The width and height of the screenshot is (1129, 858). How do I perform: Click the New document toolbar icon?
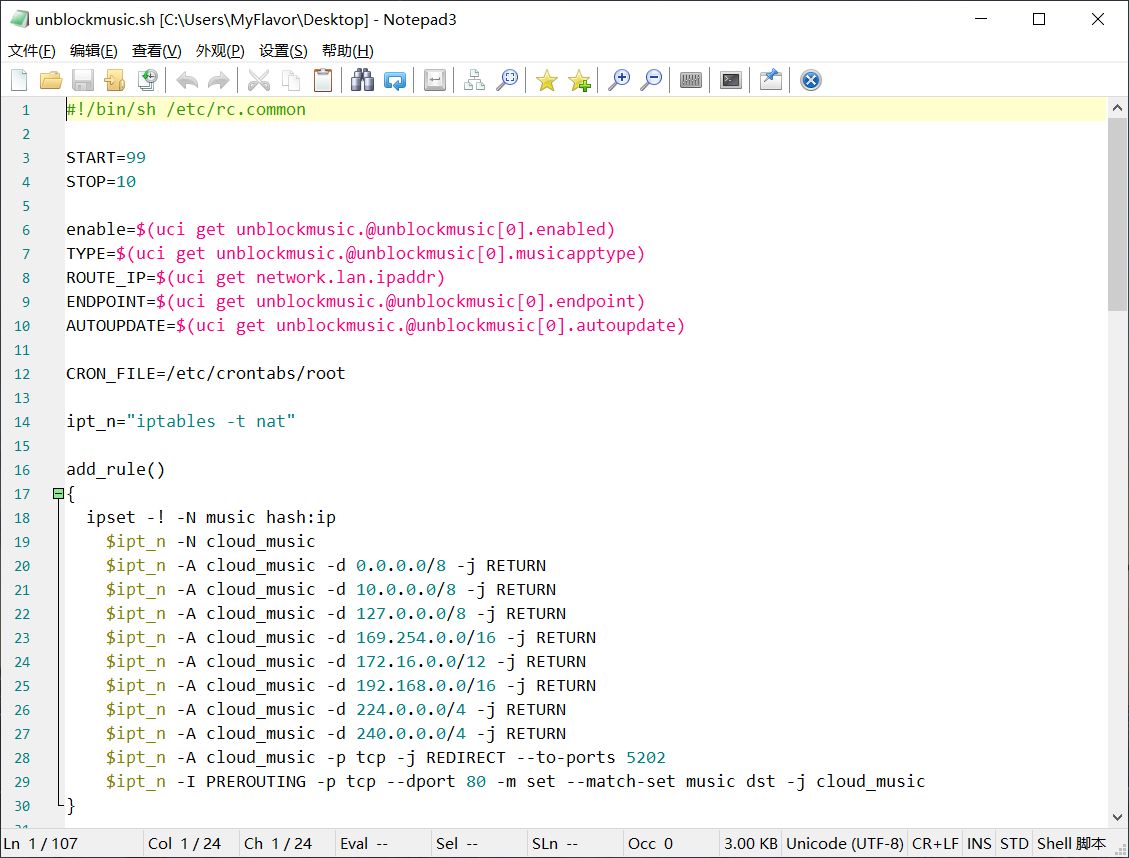(19, 80)
